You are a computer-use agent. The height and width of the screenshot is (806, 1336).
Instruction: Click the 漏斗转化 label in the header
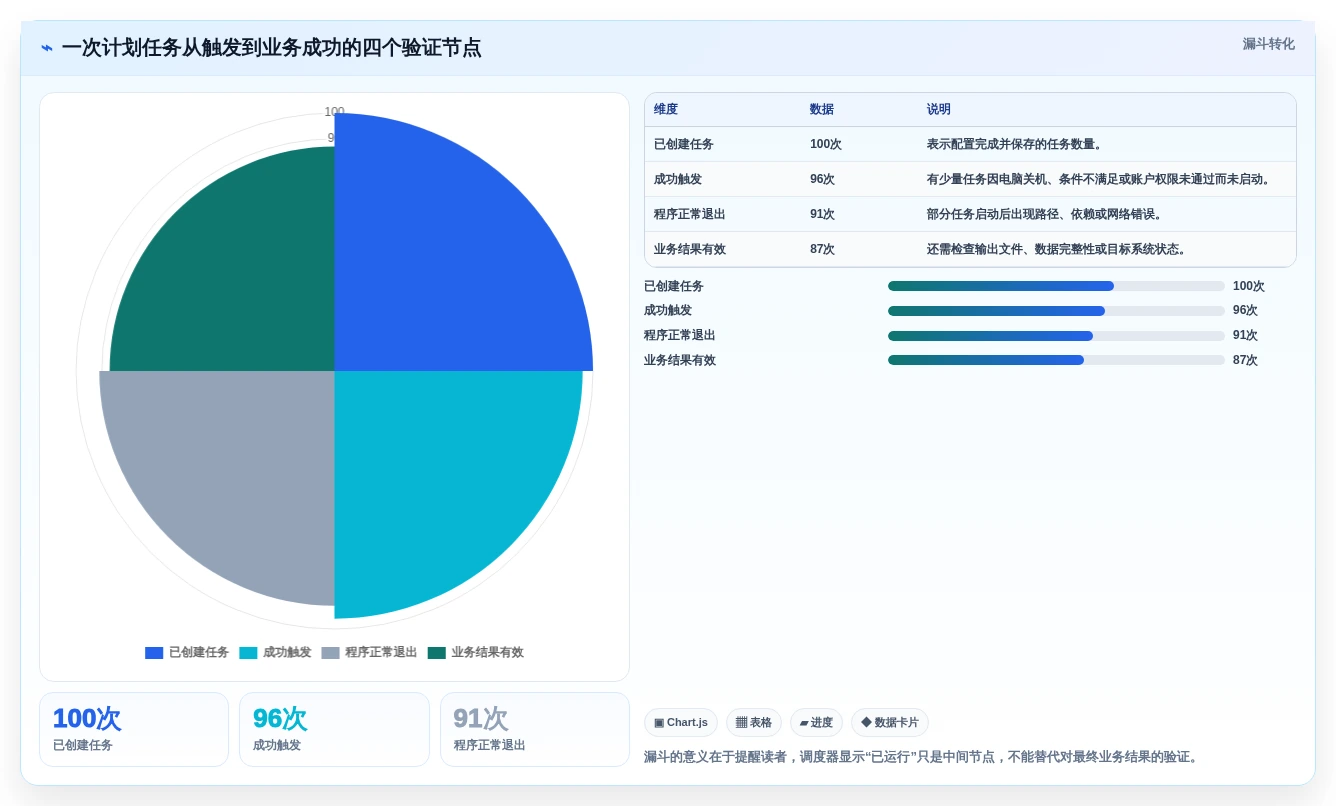tap(1268, 44)
